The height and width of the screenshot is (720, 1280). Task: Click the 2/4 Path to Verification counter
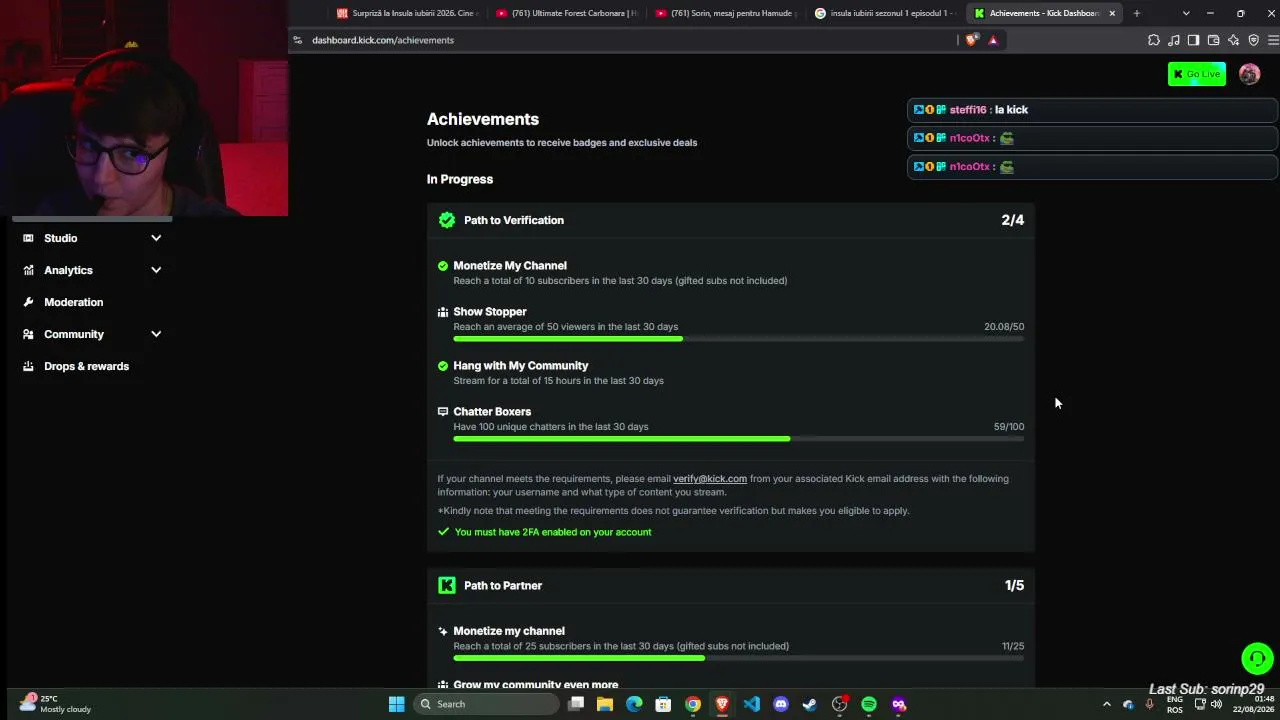pyautogui.click(x=1012, y=220)
